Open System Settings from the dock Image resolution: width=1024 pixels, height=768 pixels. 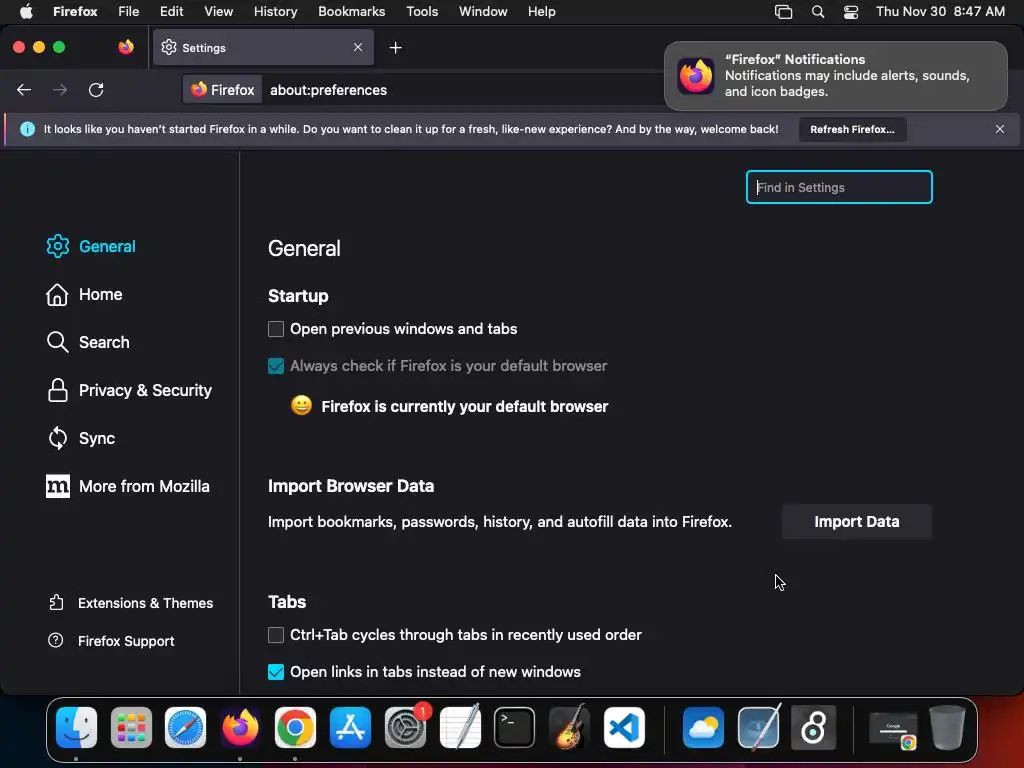pos(406,727)
